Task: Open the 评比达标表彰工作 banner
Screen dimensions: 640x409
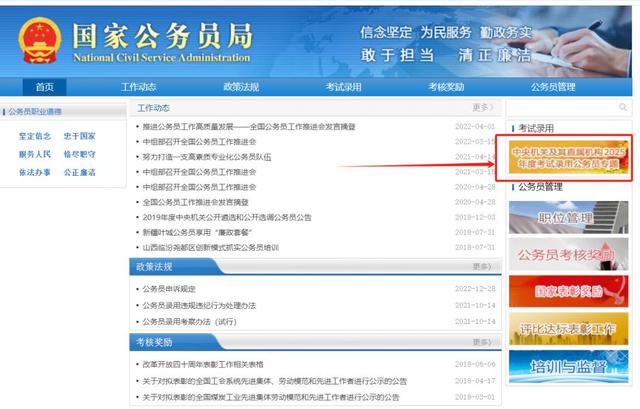Action: pos(568,329)
